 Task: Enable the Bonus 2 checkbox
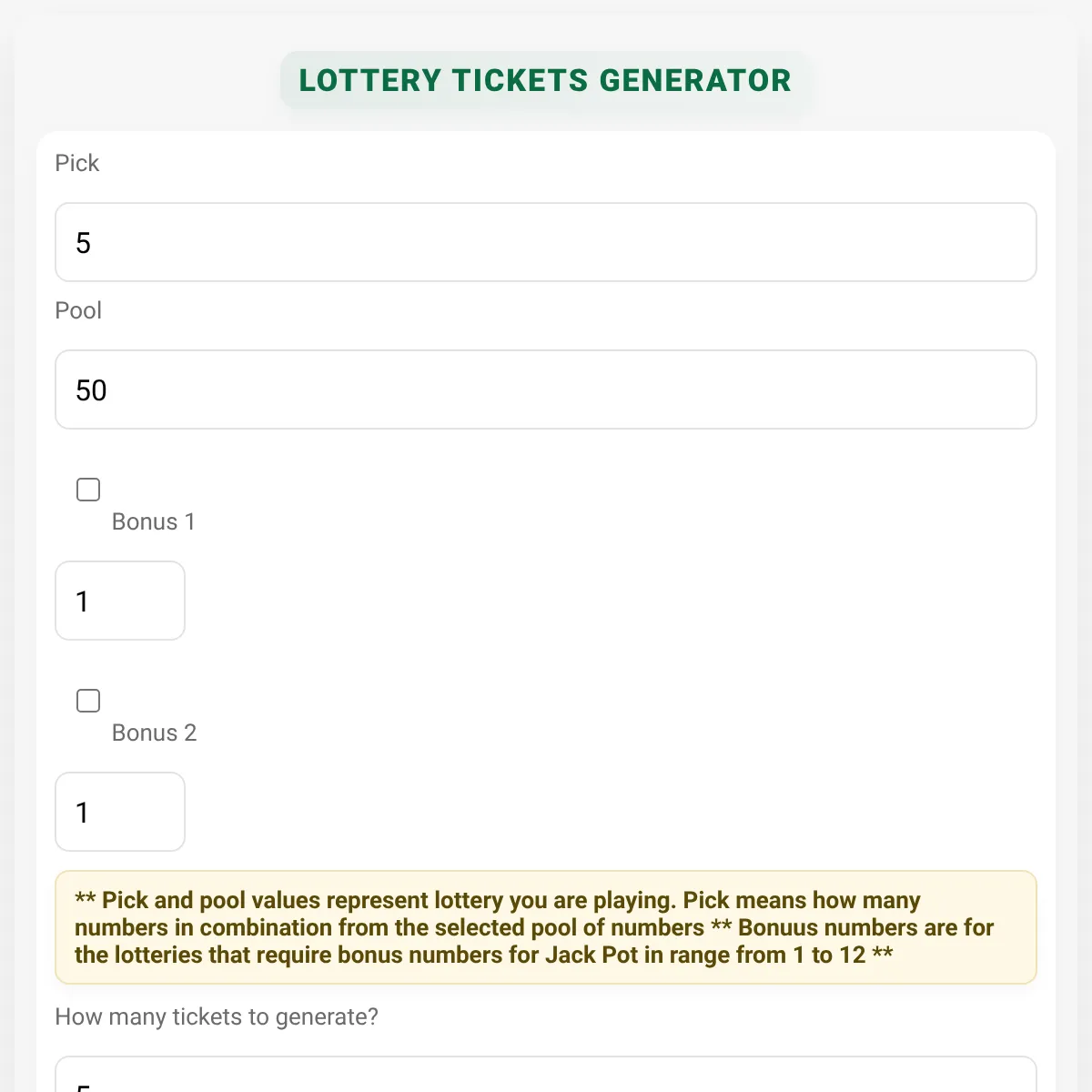click(88, 701)
